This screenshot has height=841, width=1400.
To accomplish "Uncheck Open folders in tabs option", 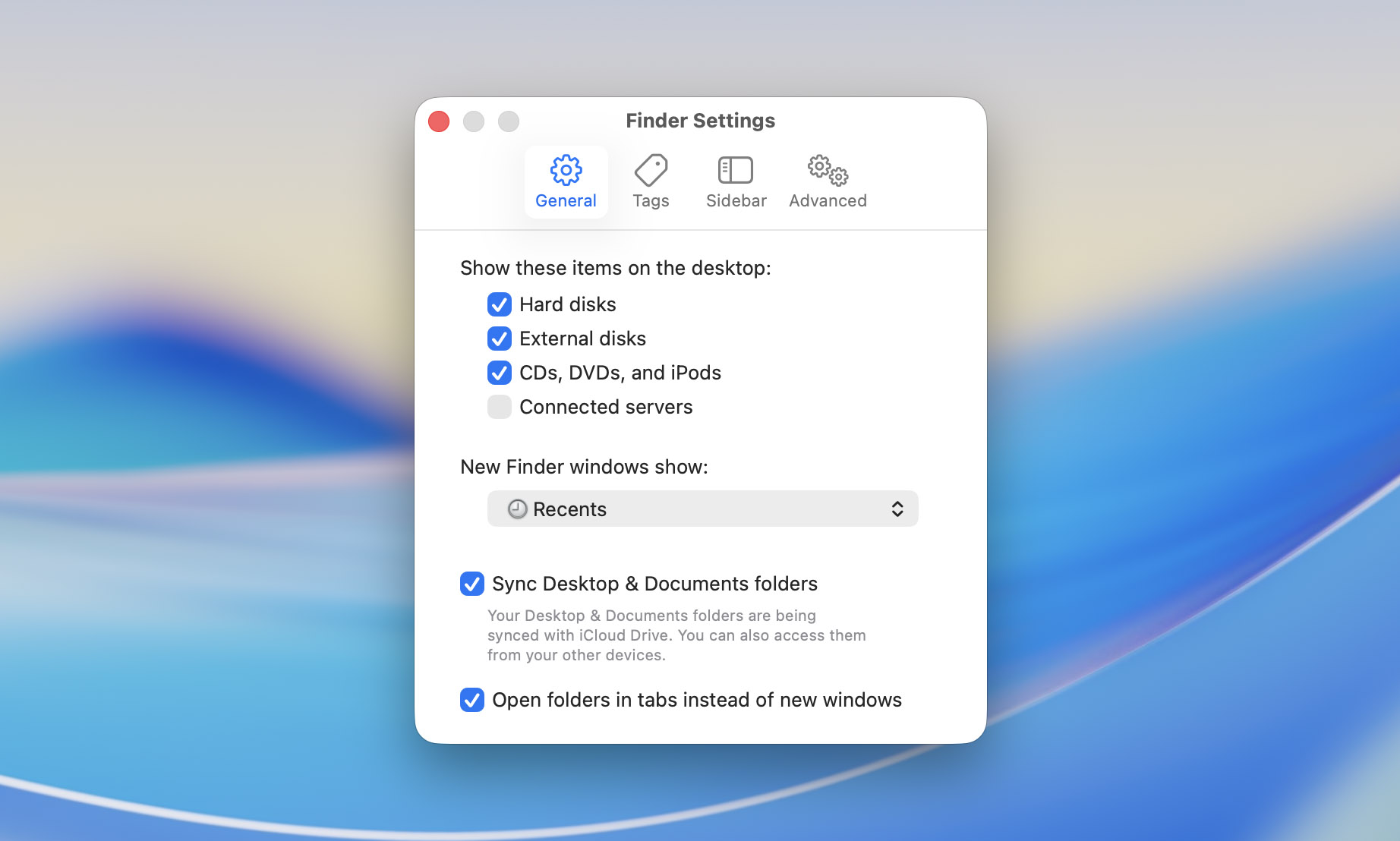I will (x=472, y=700).
